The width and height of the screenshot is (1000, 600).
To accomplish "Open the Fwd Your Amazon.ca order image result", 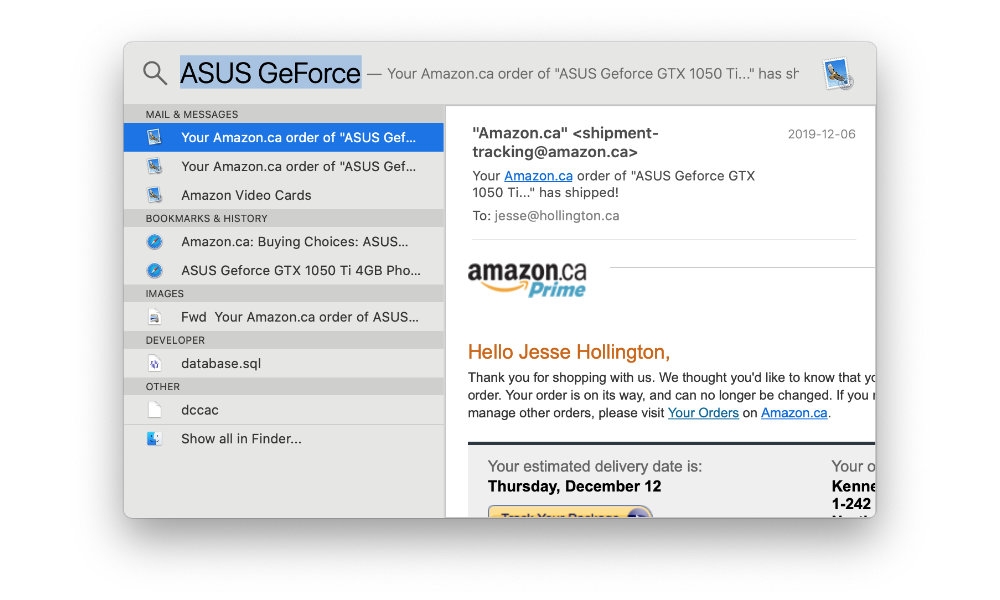I will point(300,317).
